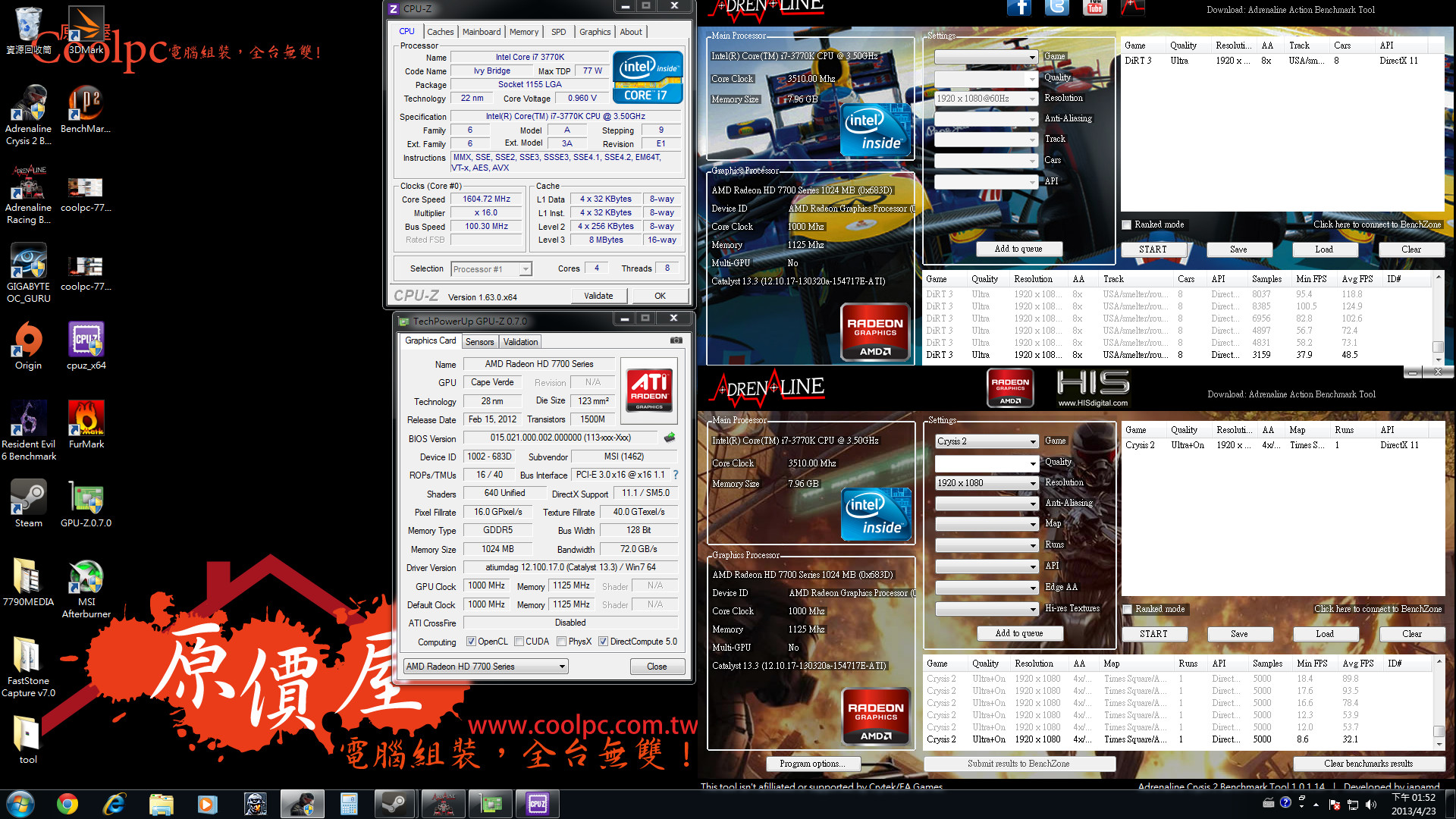Screen dimensions: 1456x819
Task: Enable Ranked mode in Crysis 2 tool
Action: tap(1128, 609)
